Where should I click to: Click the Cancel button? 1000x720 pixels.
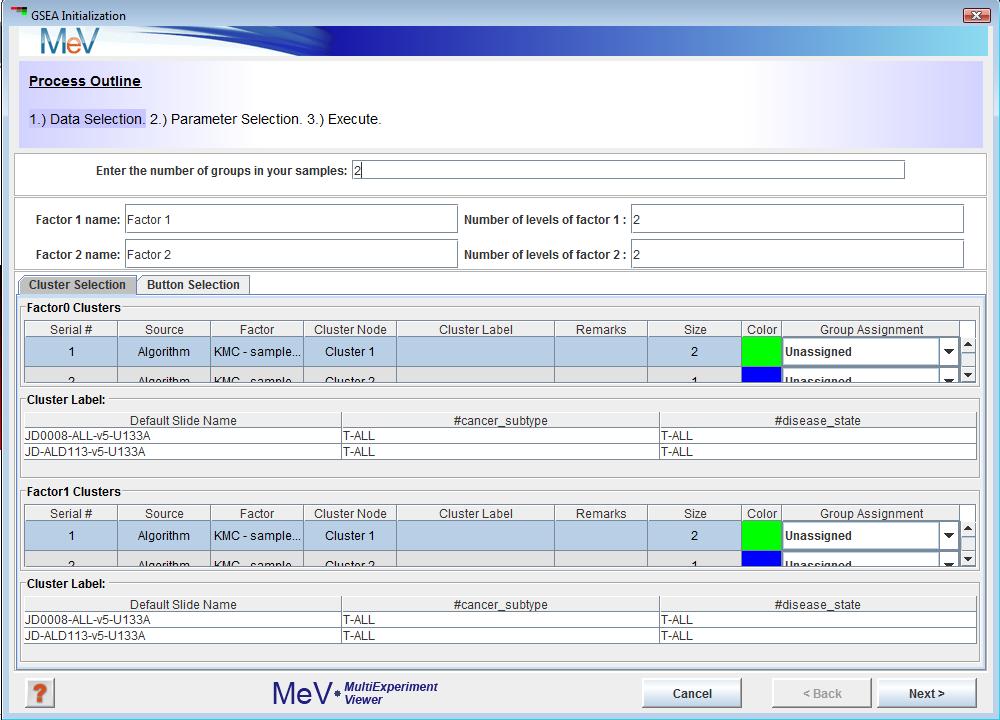click(692, 693)
